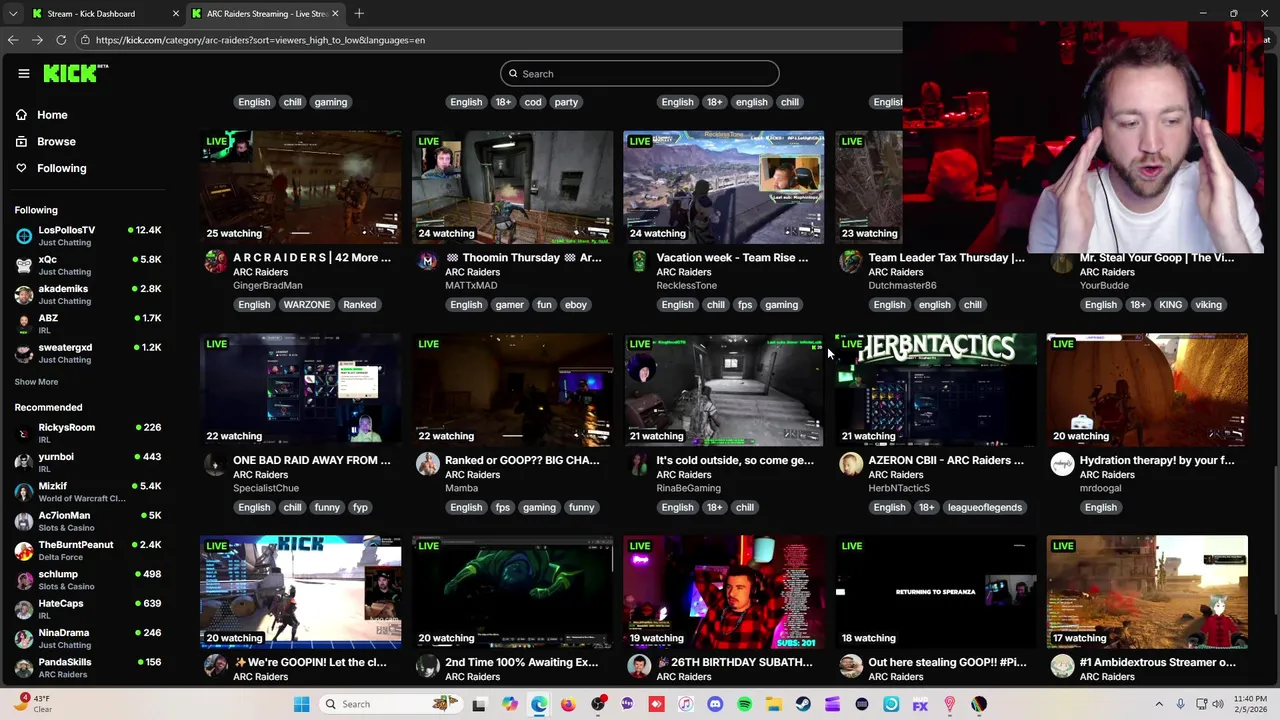Open Spotify from the taskbar
1280x720 pixels.
tap(744, 704)
